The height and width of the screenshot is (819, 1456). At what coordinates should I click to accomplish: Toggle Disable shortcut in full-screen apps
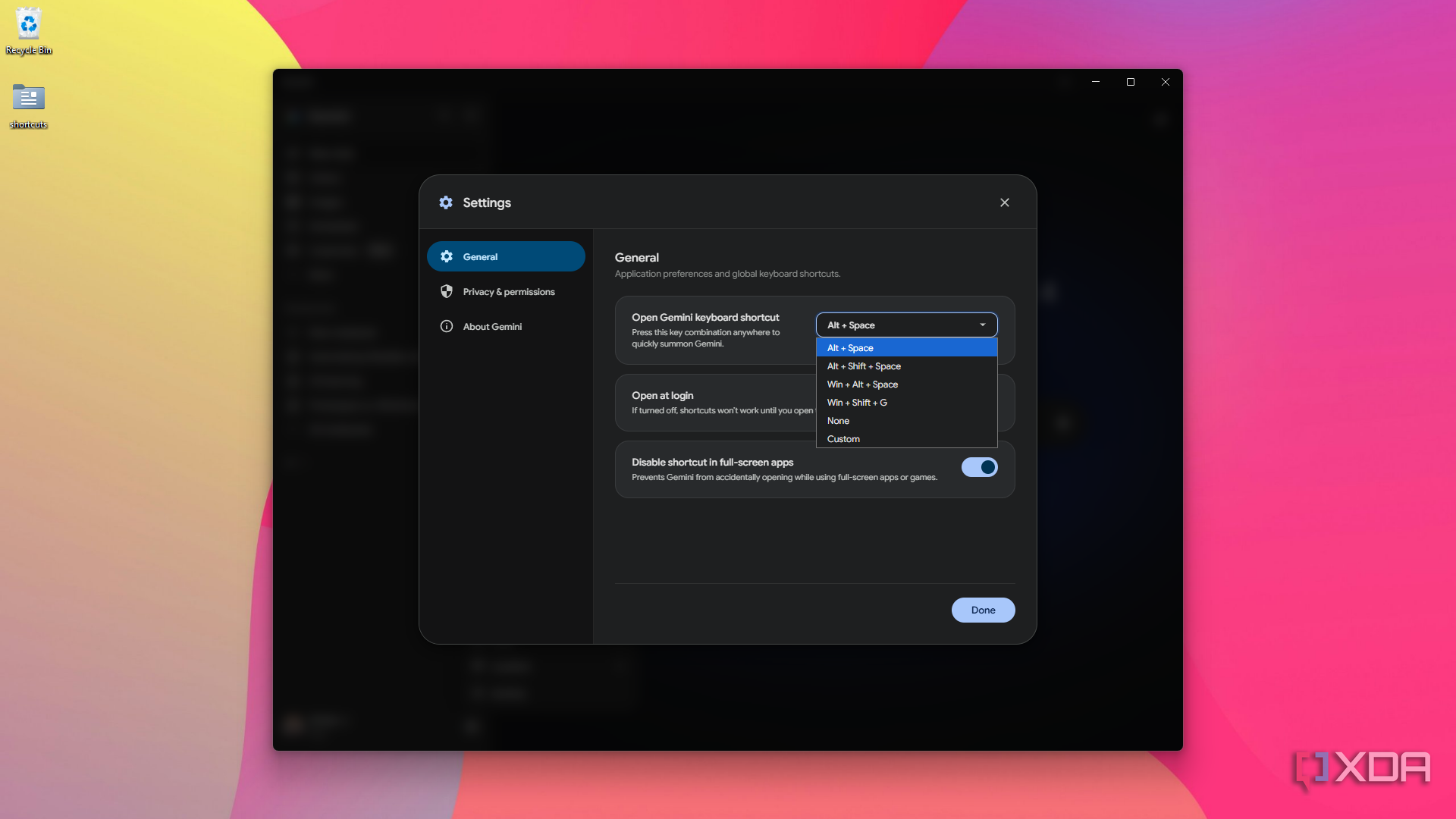979,467
